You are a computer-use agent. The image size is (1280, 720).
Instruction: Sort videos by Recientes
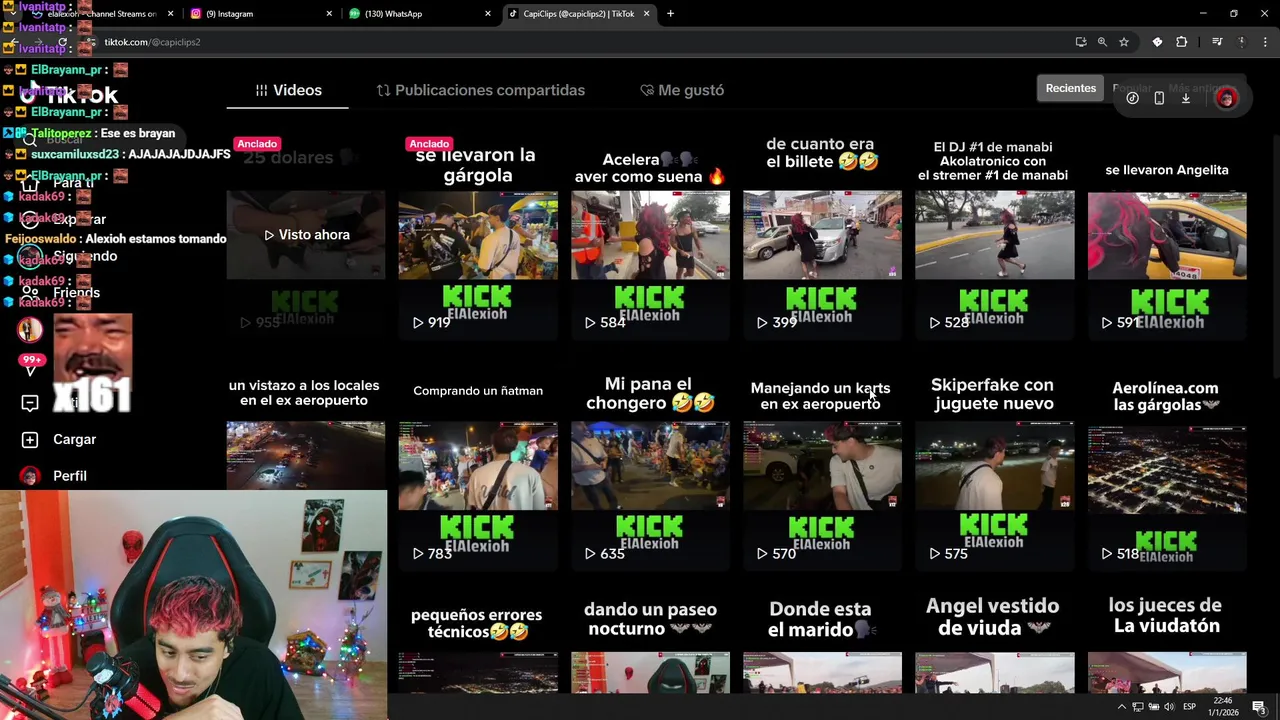(1071, 88)
